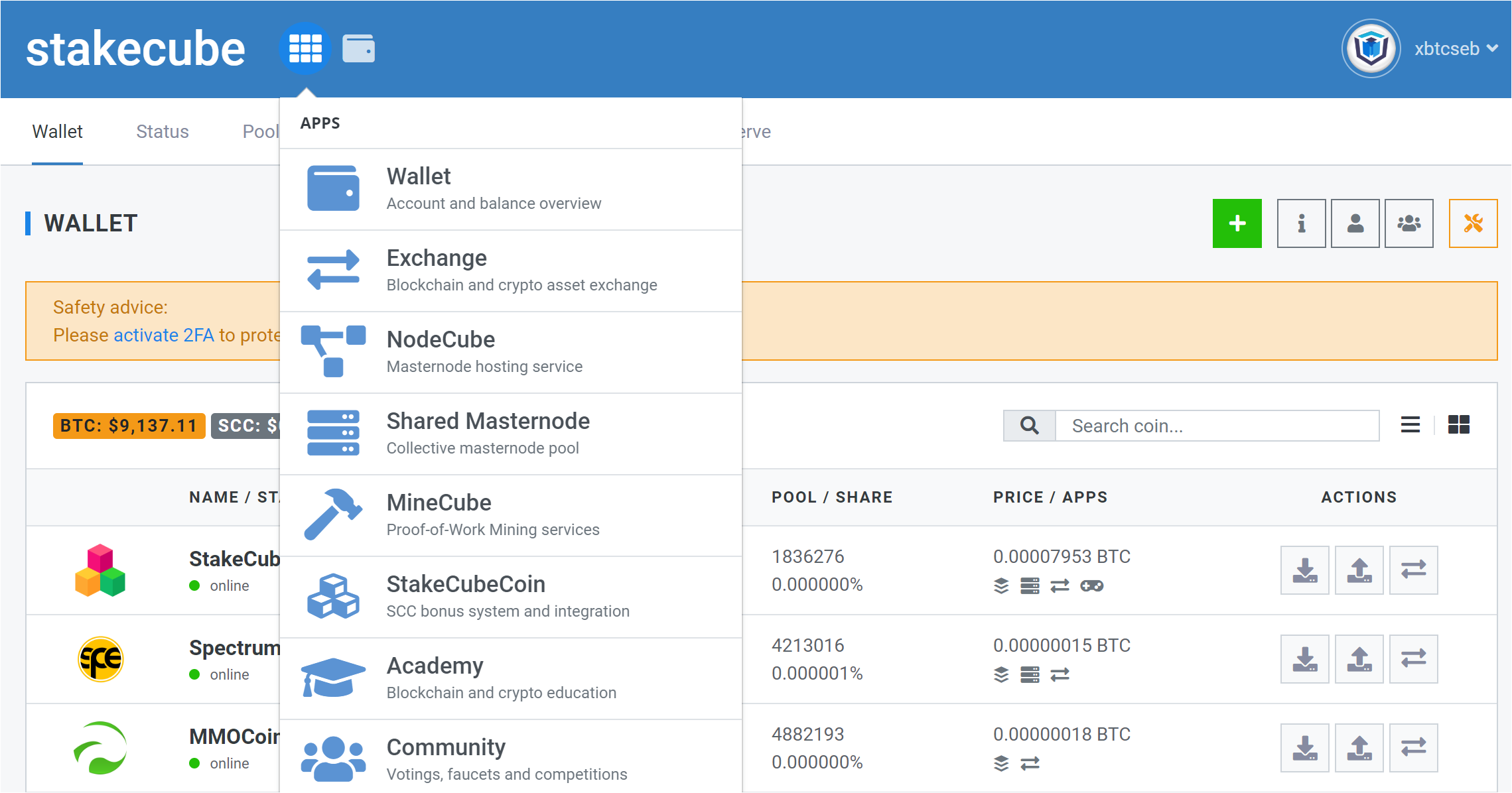Image resolution: width=1512 pixels, height=793 pixels.
Task: Switch to the Status tab
Action: pos(162,131)
